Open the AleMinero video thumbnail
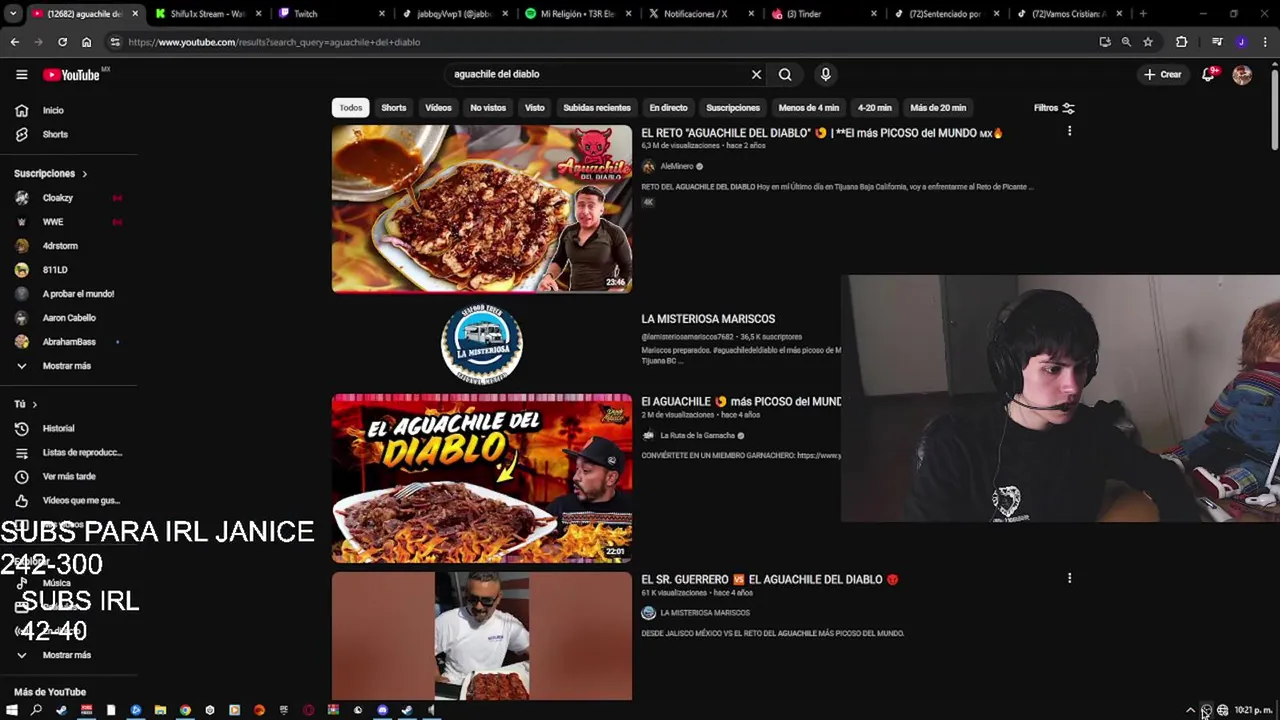The image size is (1280, 720). (x=482, y=208)
